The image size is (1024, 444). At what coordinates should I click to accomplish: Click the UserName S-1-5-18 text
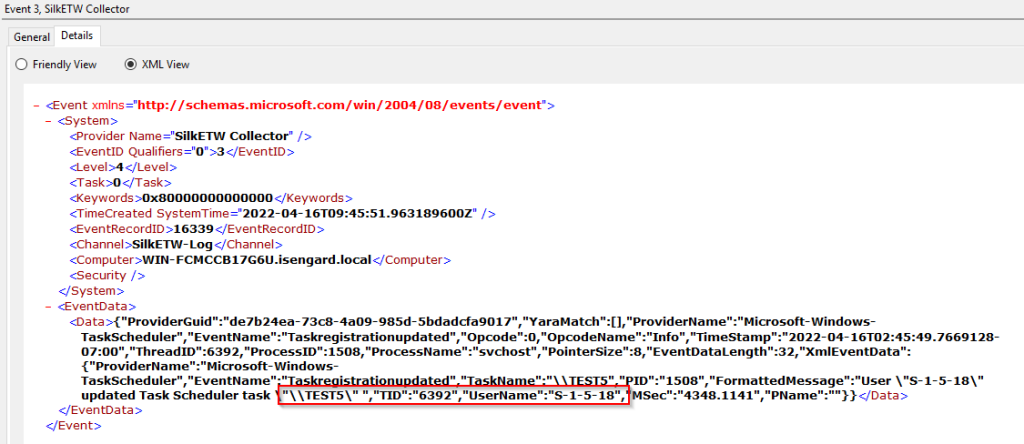pos(546,396)
